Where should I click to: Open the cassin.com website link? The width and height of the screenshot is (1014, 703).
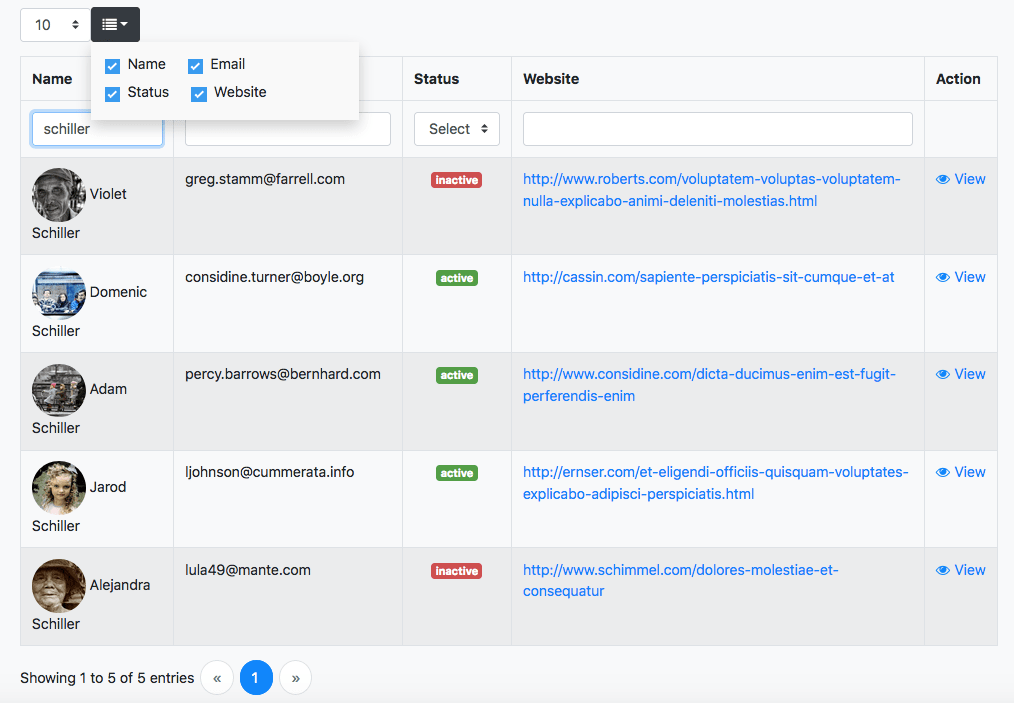coord(708,277)
